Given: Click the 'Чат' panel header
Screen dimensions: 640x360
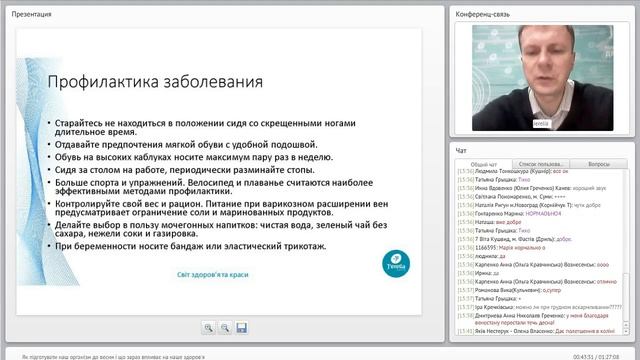Looking at the screenshot, I should pos(461,151).
